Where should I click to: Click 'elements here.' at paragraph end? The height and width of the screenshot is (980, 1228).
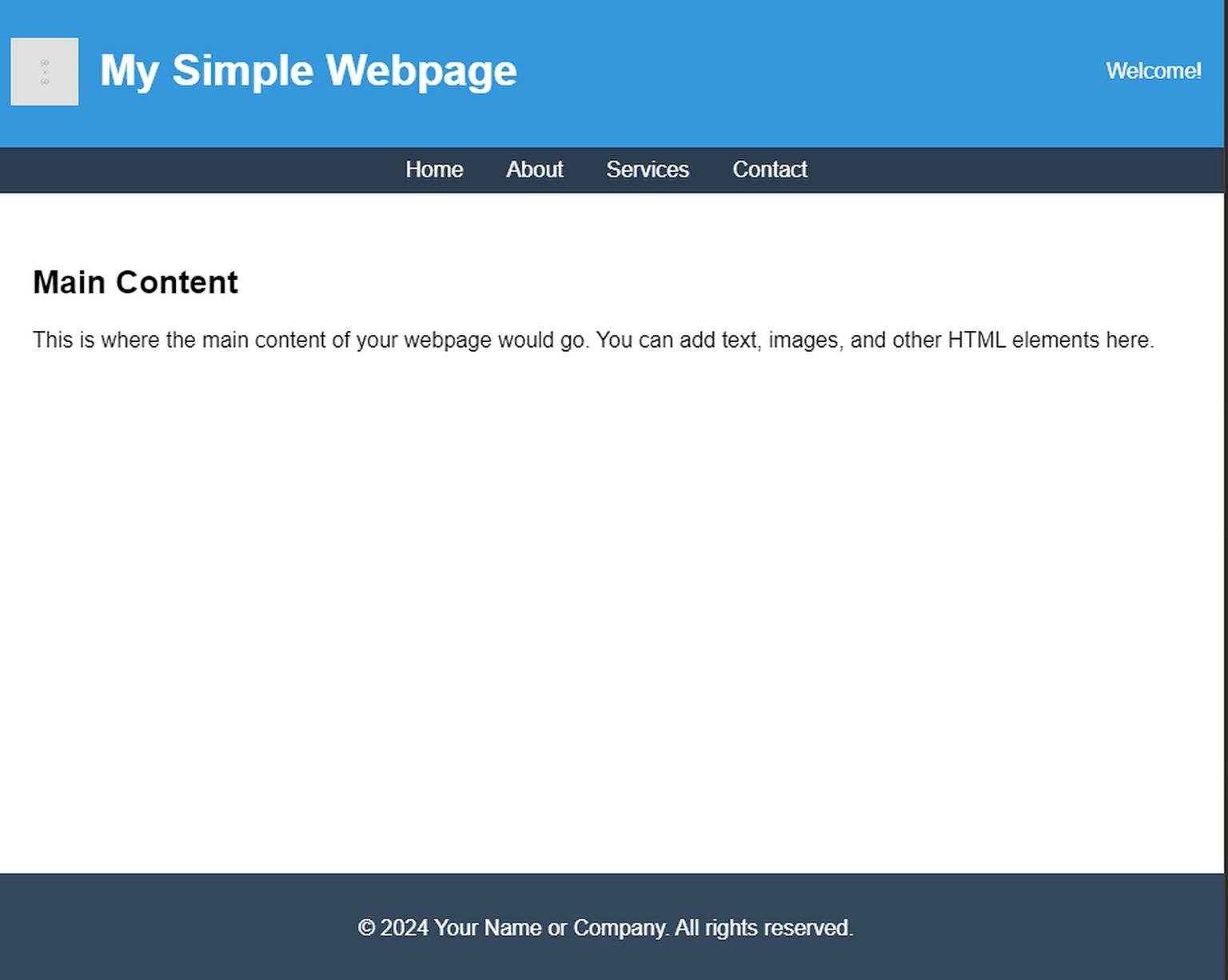click(1082, 341)
